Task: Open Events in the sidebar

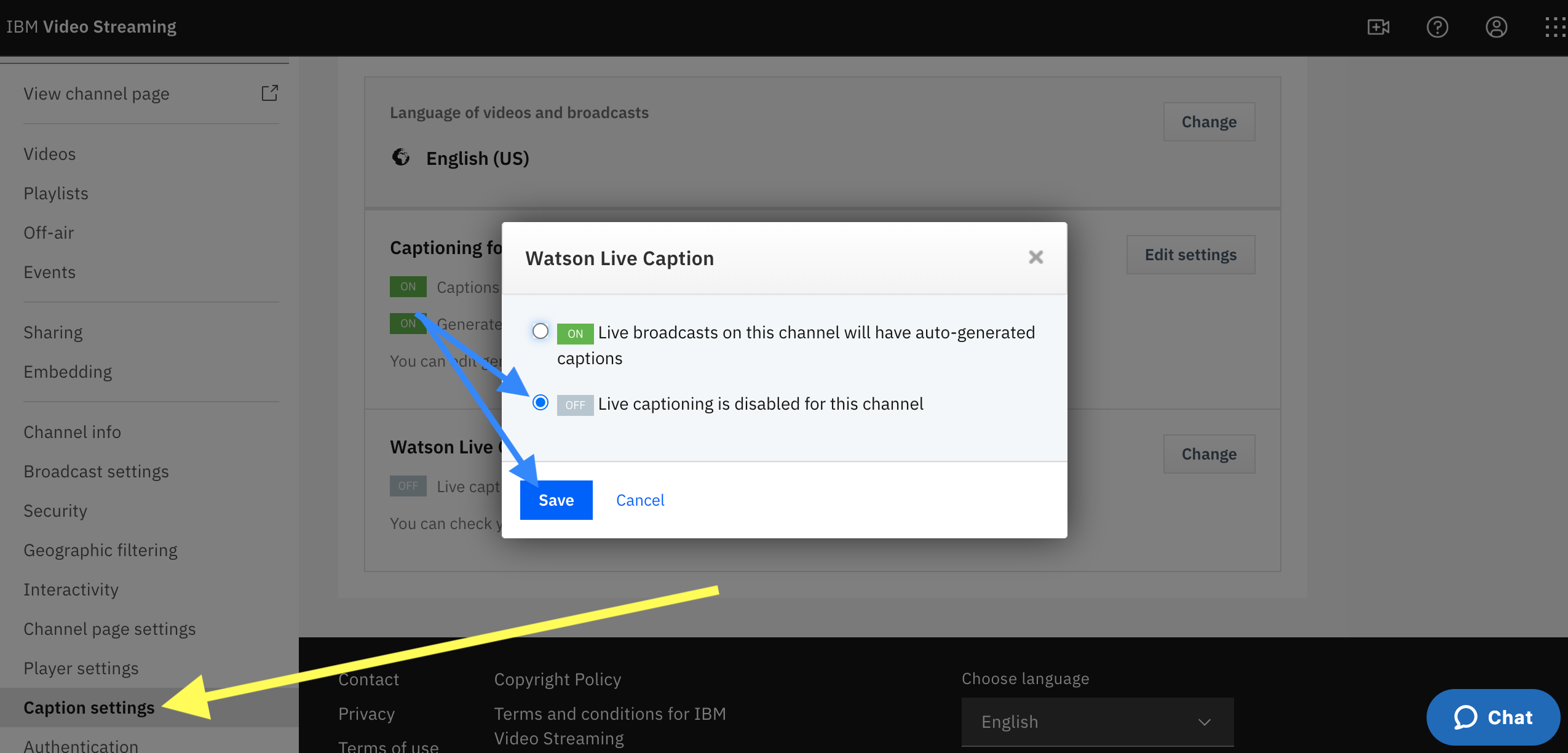Action: 50,272
